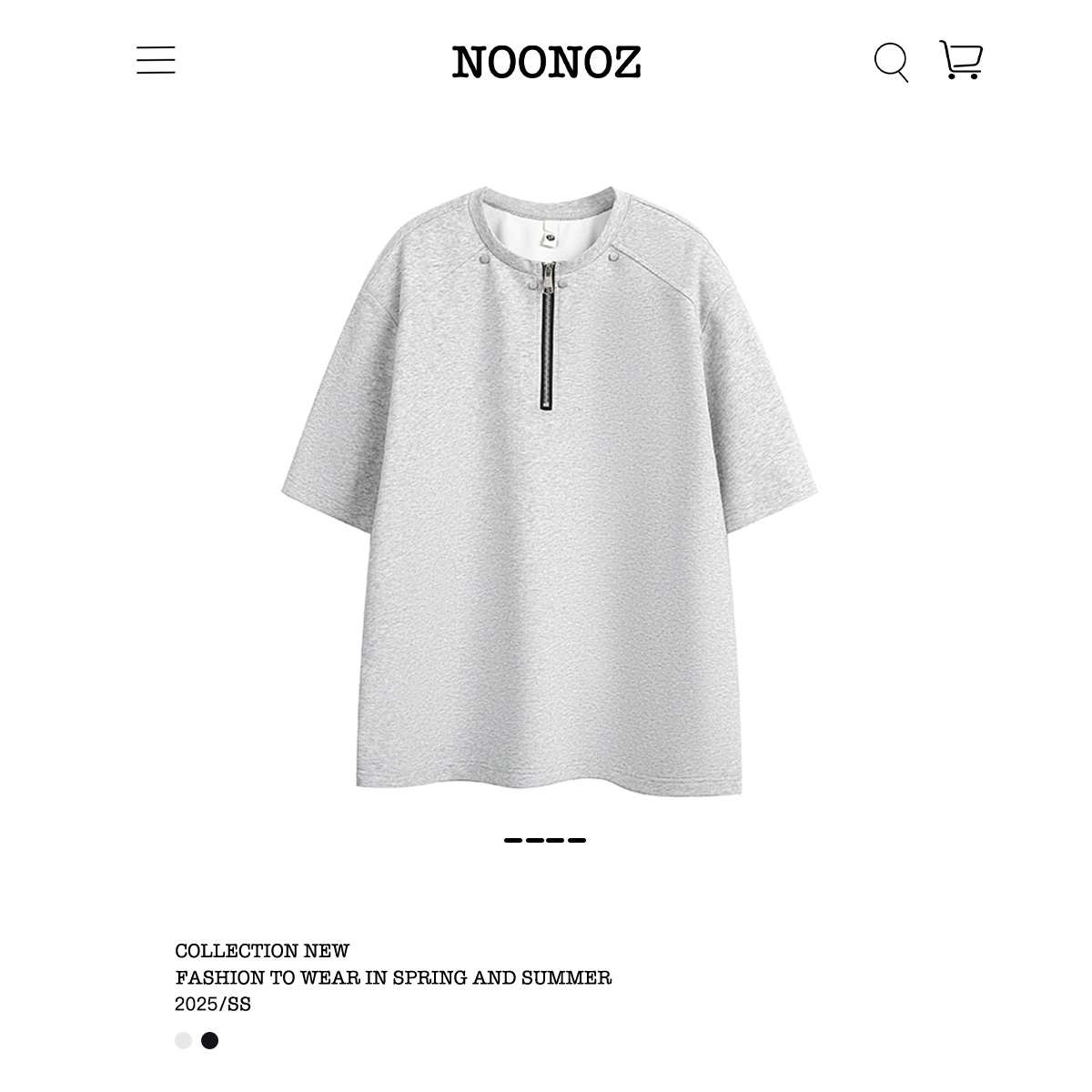Select the light gray color swatch
This screenshot has width=1092, height=1092.
pos(184,1040)
